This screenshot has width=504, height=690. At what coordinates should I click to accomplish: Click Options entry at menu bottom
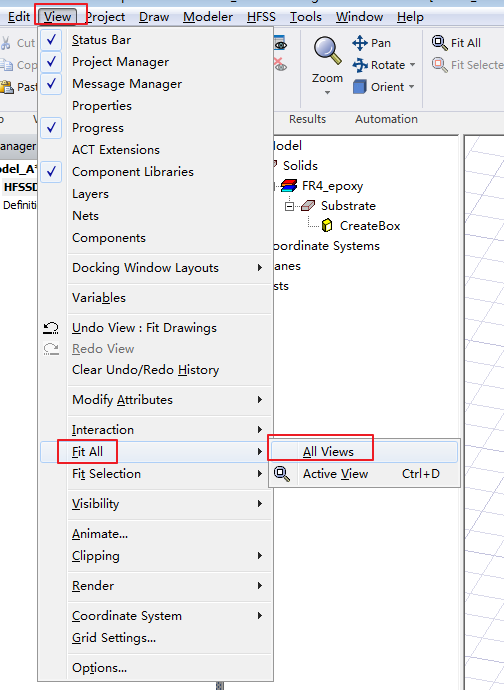tap(99, 668)
